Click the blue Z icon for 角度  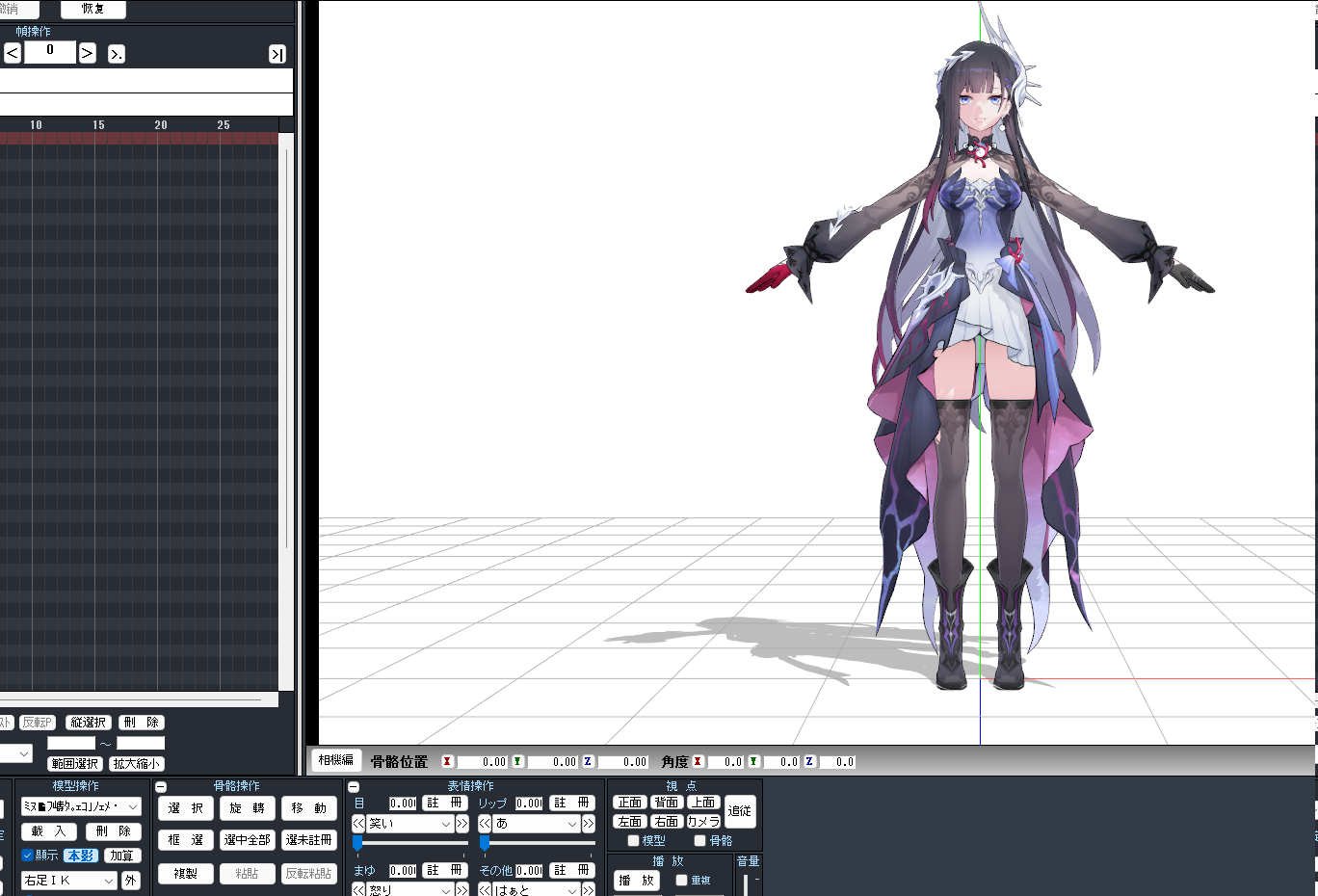point(809,761)
